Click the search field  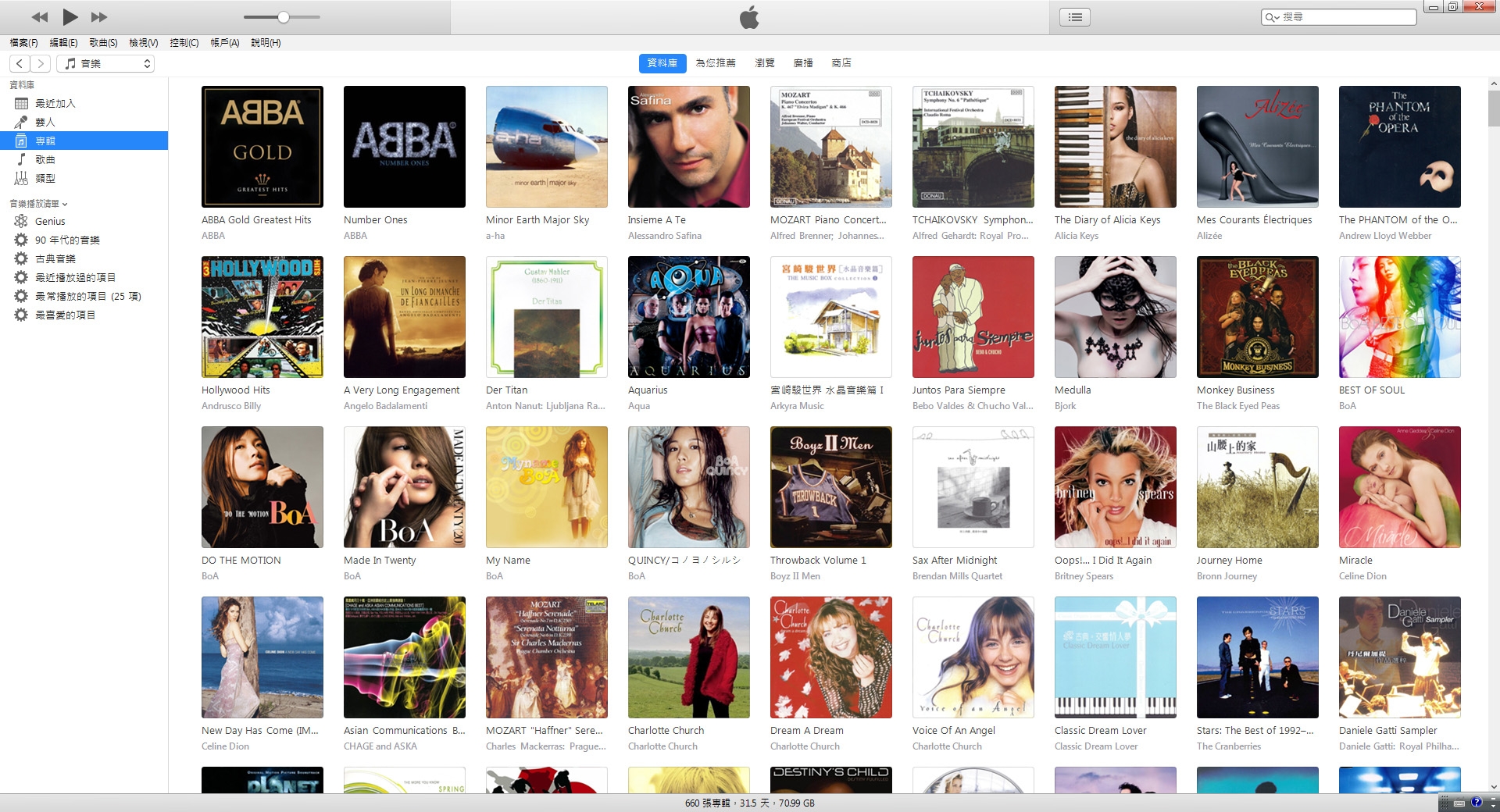1338,16
